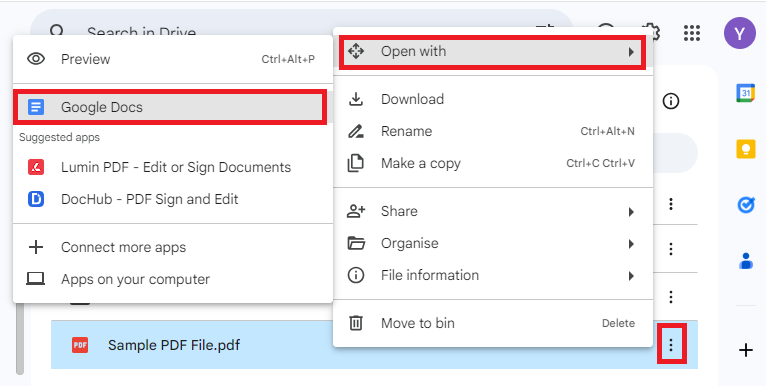Open Google Calendar from side panel
The width and height of the screenshot is (766, 386).
click(x=745, y=93)
